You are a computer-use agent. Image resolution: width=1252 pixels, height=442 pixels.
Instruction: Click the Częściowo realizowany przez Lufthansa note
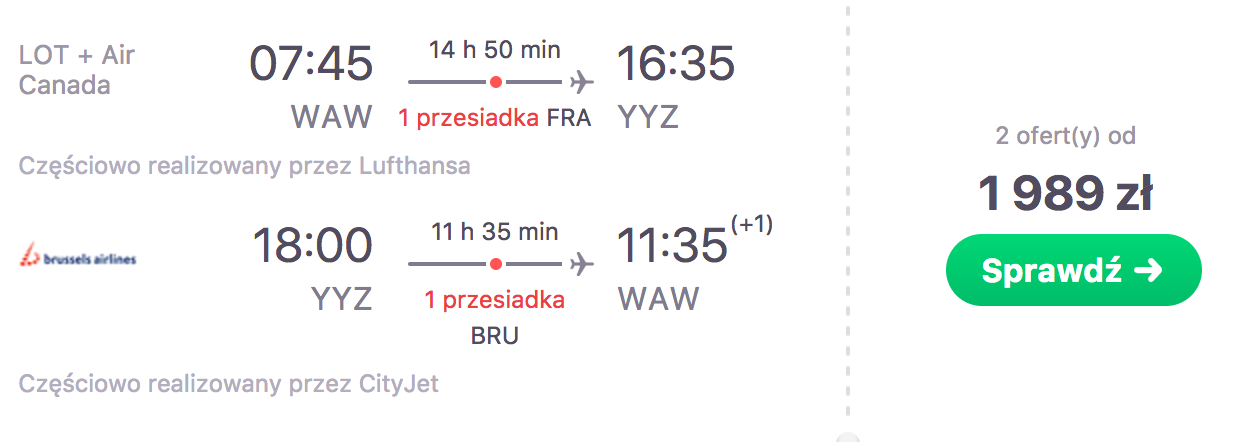pos(245,165)
